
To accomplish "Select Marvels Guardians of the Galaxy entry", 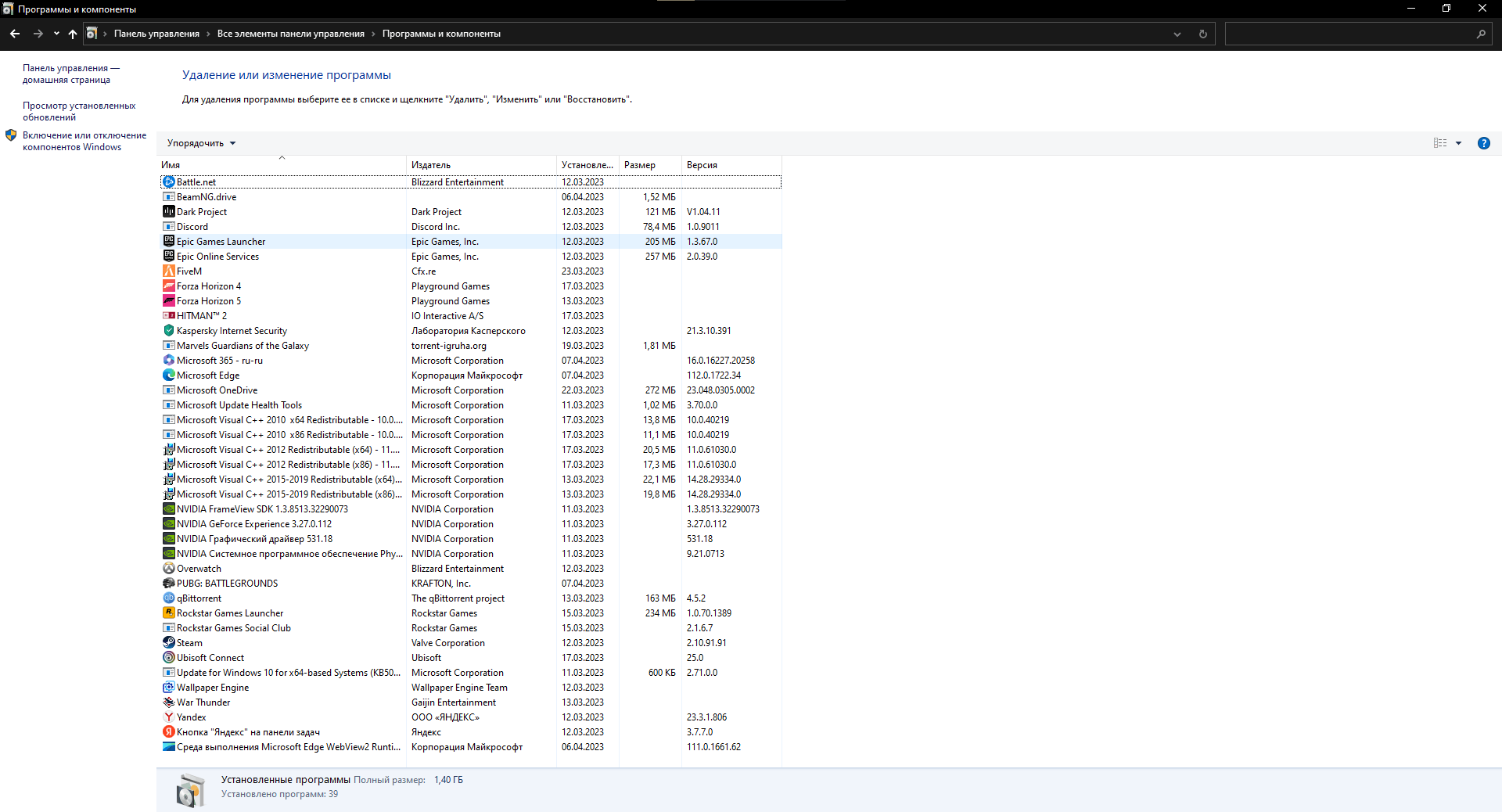I will (x=470, y=346).
